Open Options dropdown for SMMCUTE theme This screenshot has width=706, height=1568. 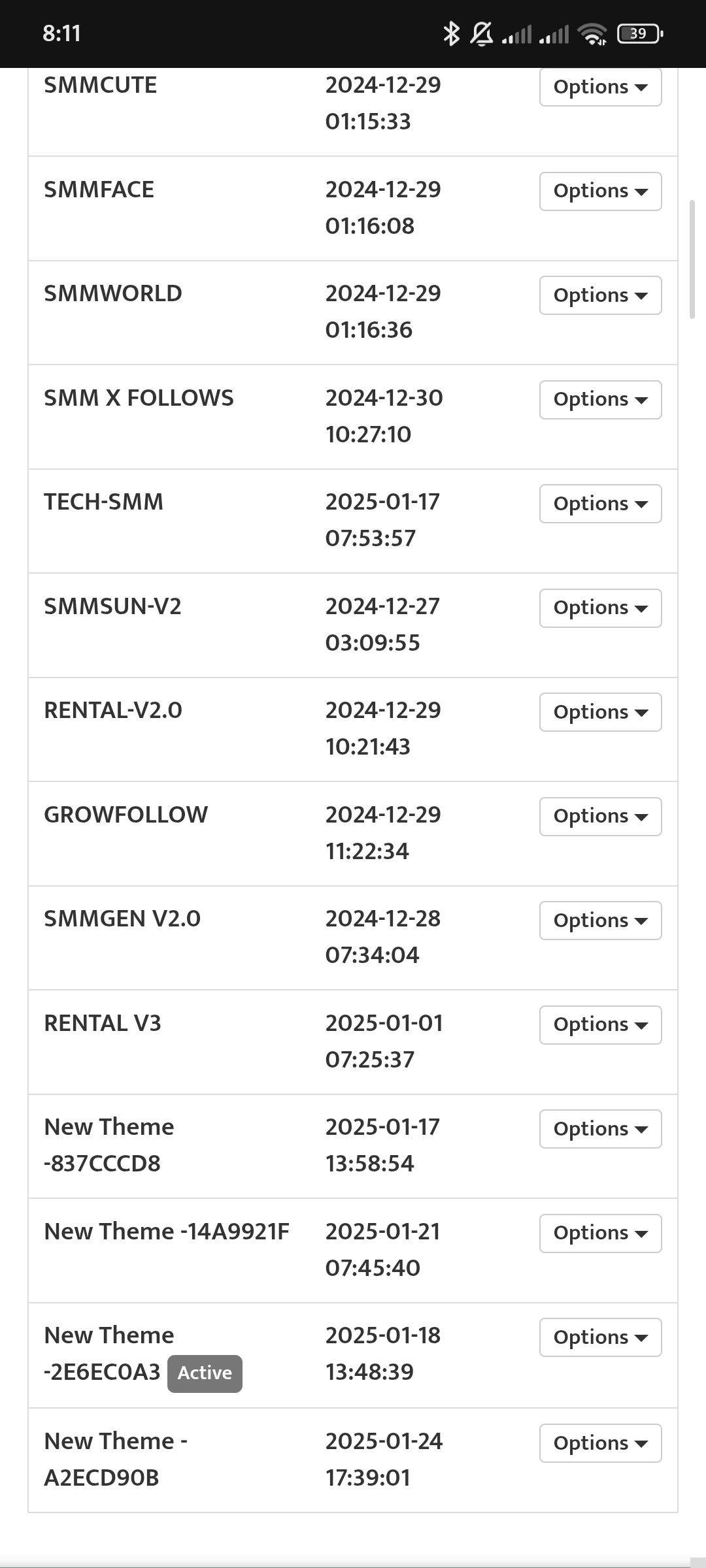(x=600, y=87)
